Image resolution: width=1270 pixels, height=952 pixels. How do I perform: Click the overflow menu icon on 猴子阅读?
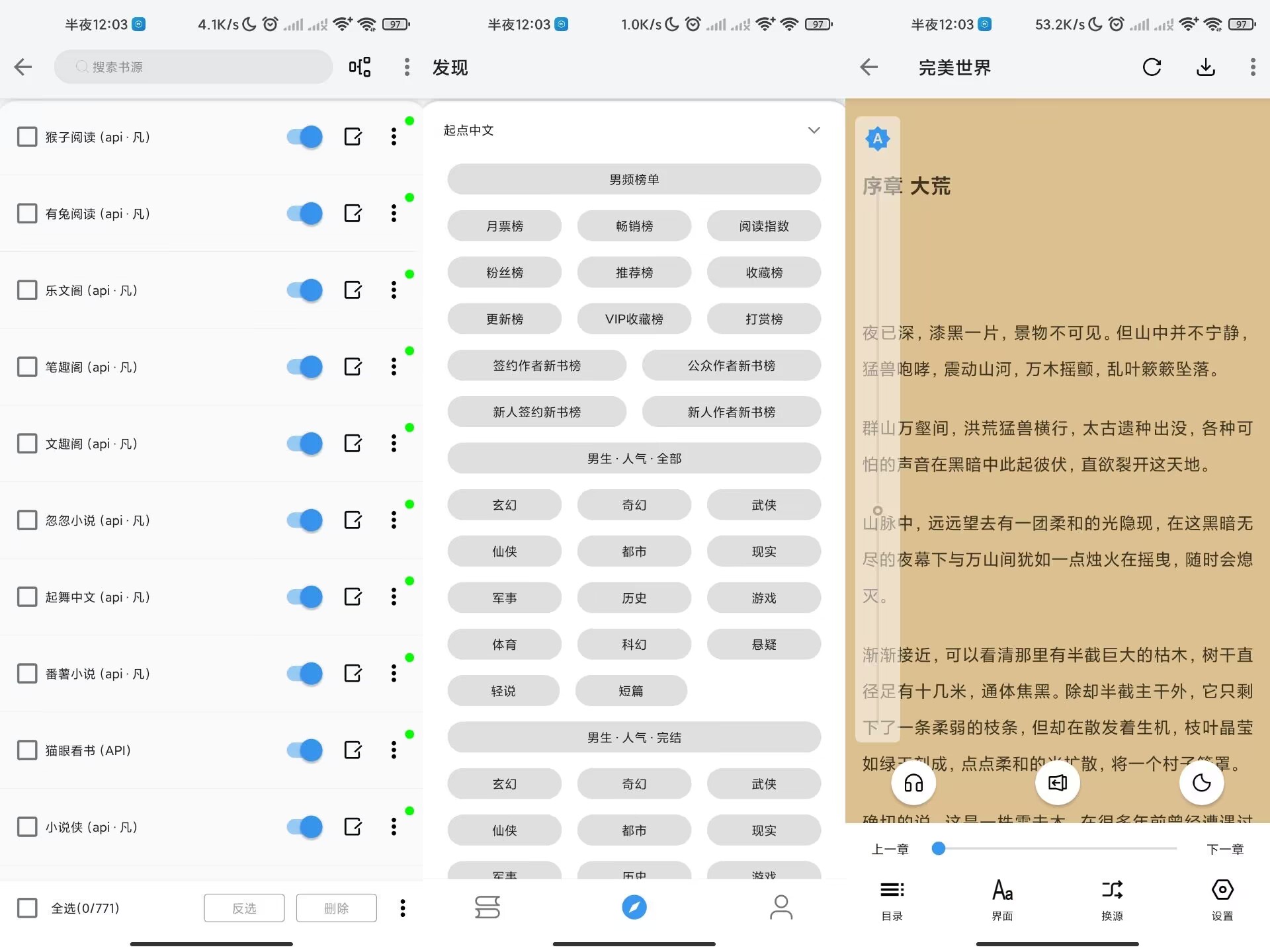pyautogui.click(x=397, y=137)
